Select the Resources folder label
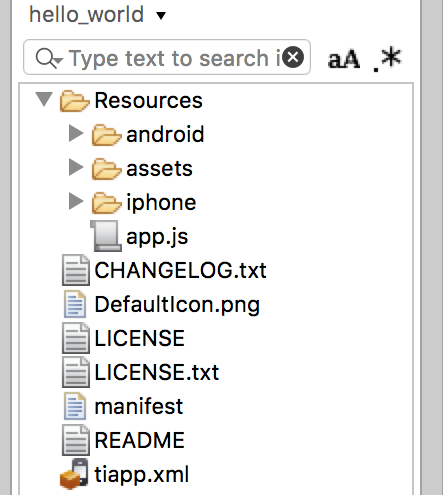This screenshot has height=495, width=443. (148, 100)
